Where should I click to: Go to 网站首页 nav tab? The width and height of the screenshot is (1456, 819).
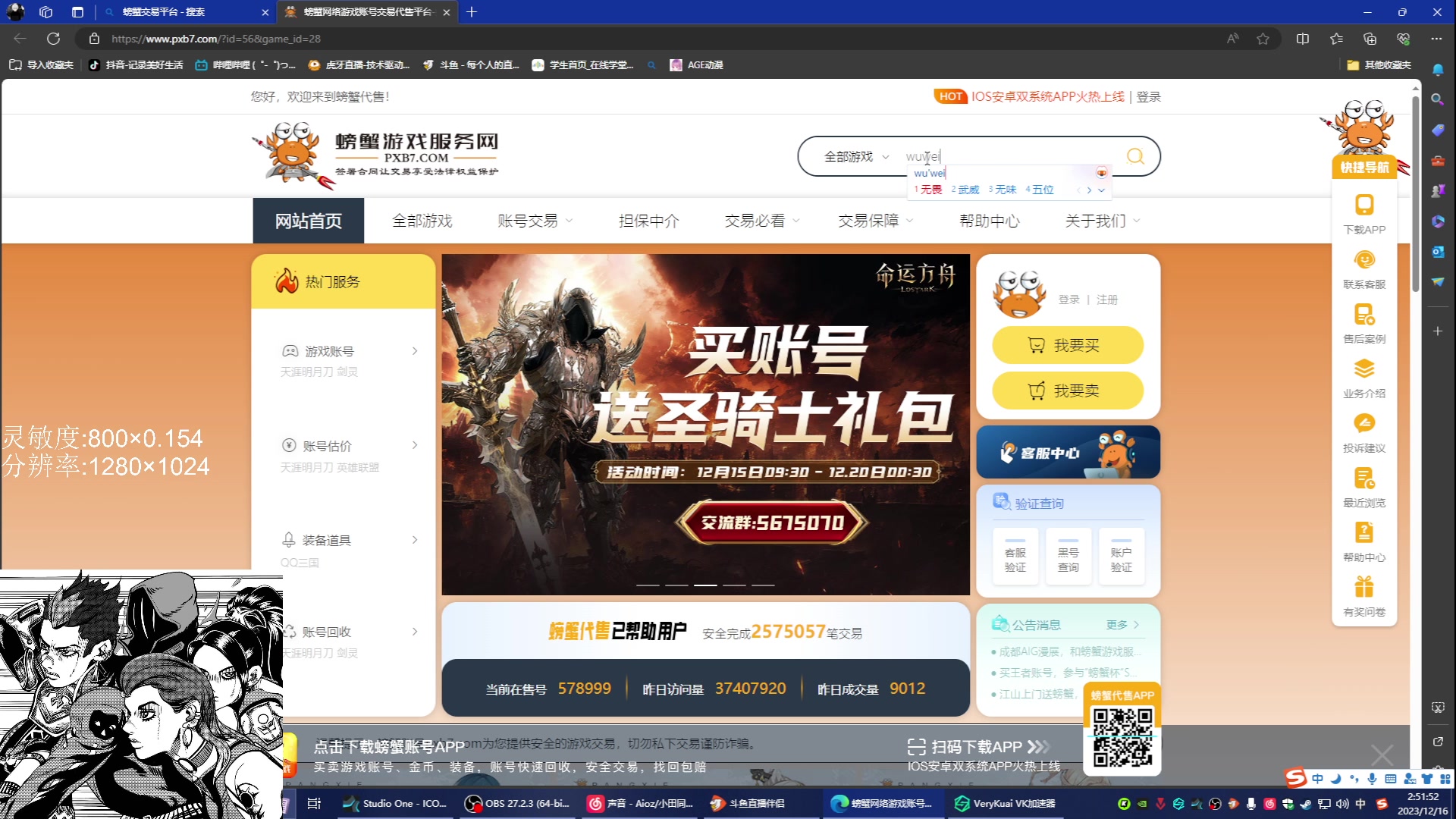[x=308, y=221]
